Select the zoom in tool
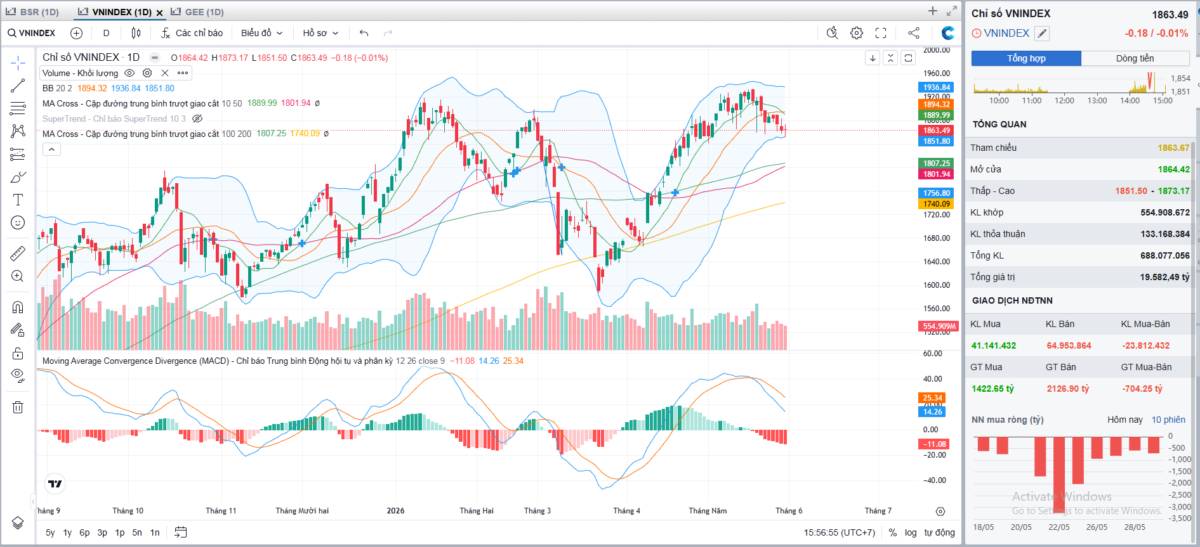This screenshot has height=547, width=1200. 17,276
